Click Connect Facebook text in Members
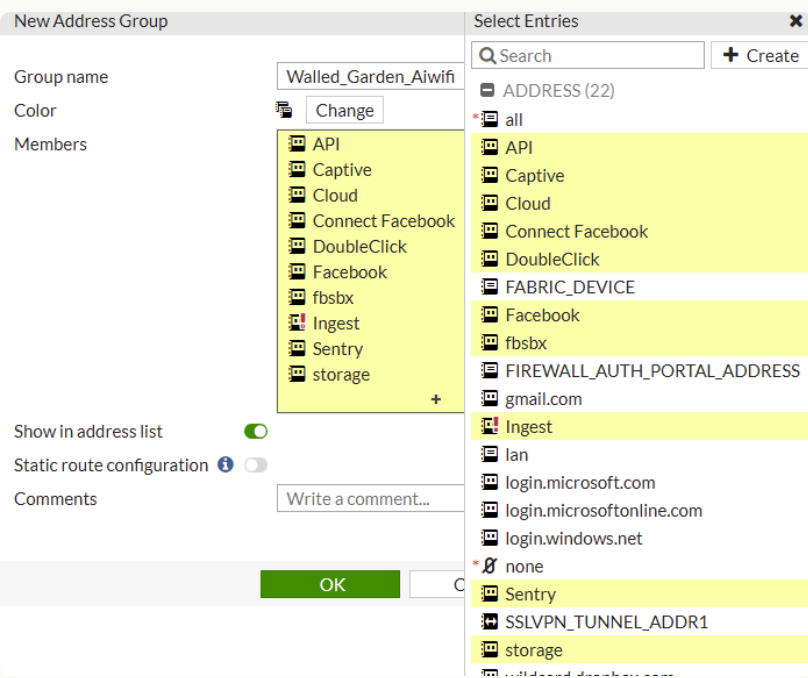Image resolution: width=808 pixels, height=678 pixels. pyautogui.click(x=384, y=221)
